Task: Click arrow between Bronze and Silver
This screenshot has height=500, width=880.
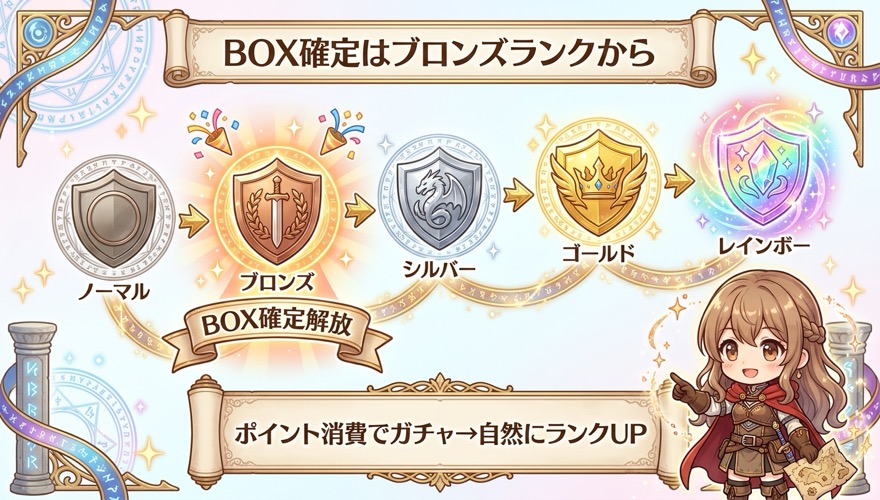Action: point(359,212)
